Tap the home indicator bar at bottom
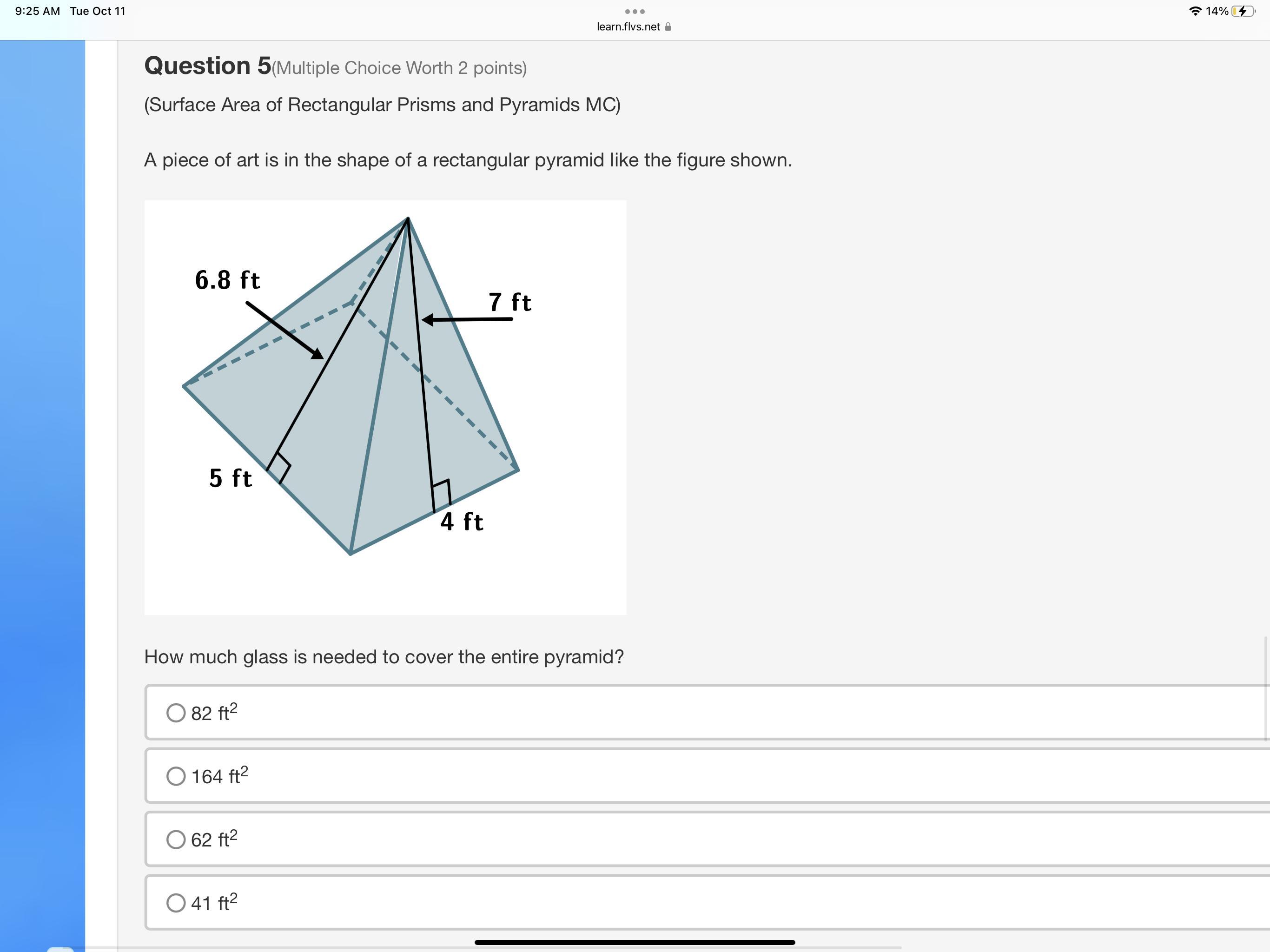1270x952 pixels. pos(635,942)
